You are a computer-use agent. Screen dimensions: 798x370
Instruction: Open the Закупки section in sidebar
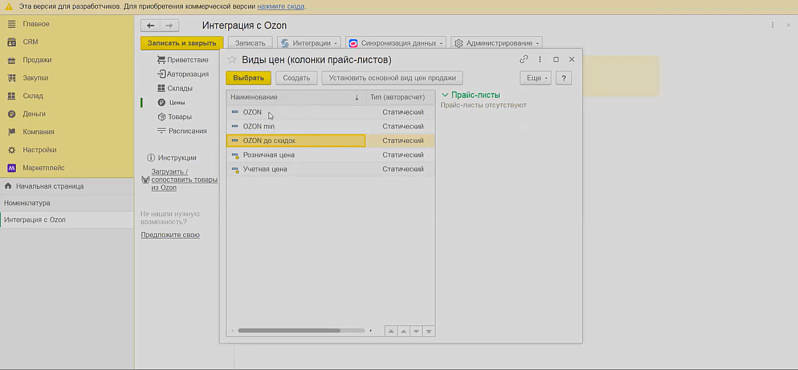35,78
